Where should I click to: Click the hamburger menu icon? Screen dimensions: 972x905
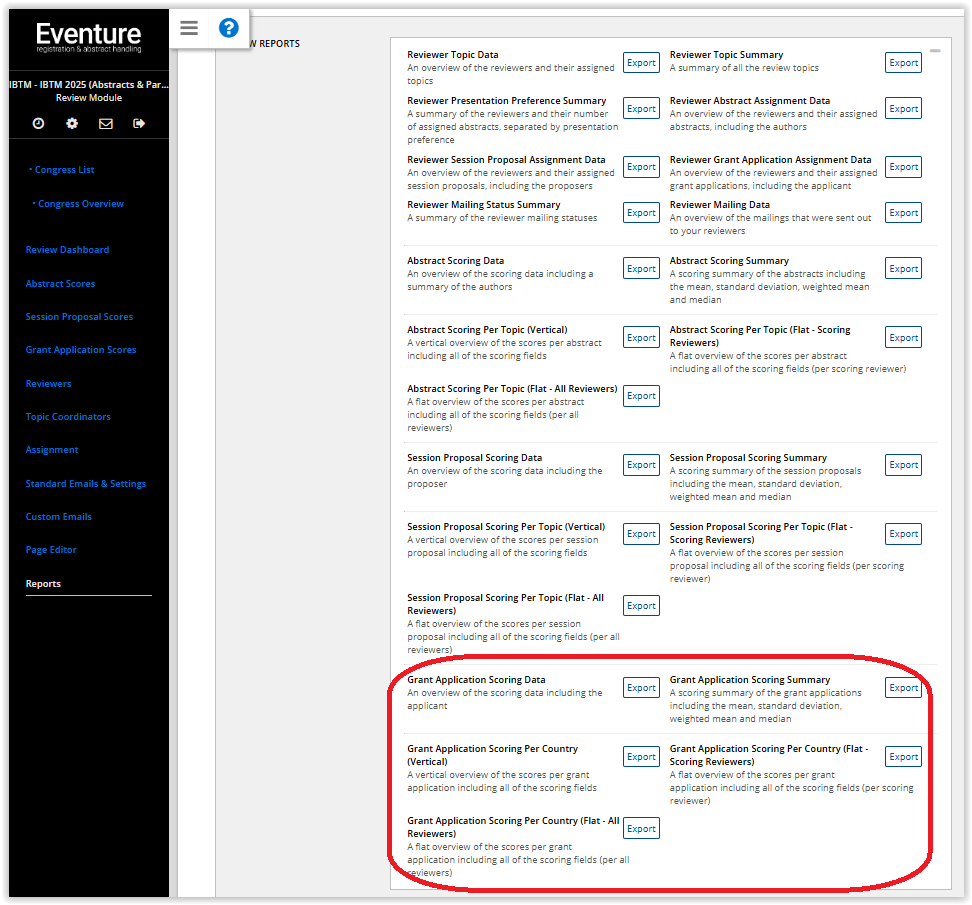[x=189, y=28]
